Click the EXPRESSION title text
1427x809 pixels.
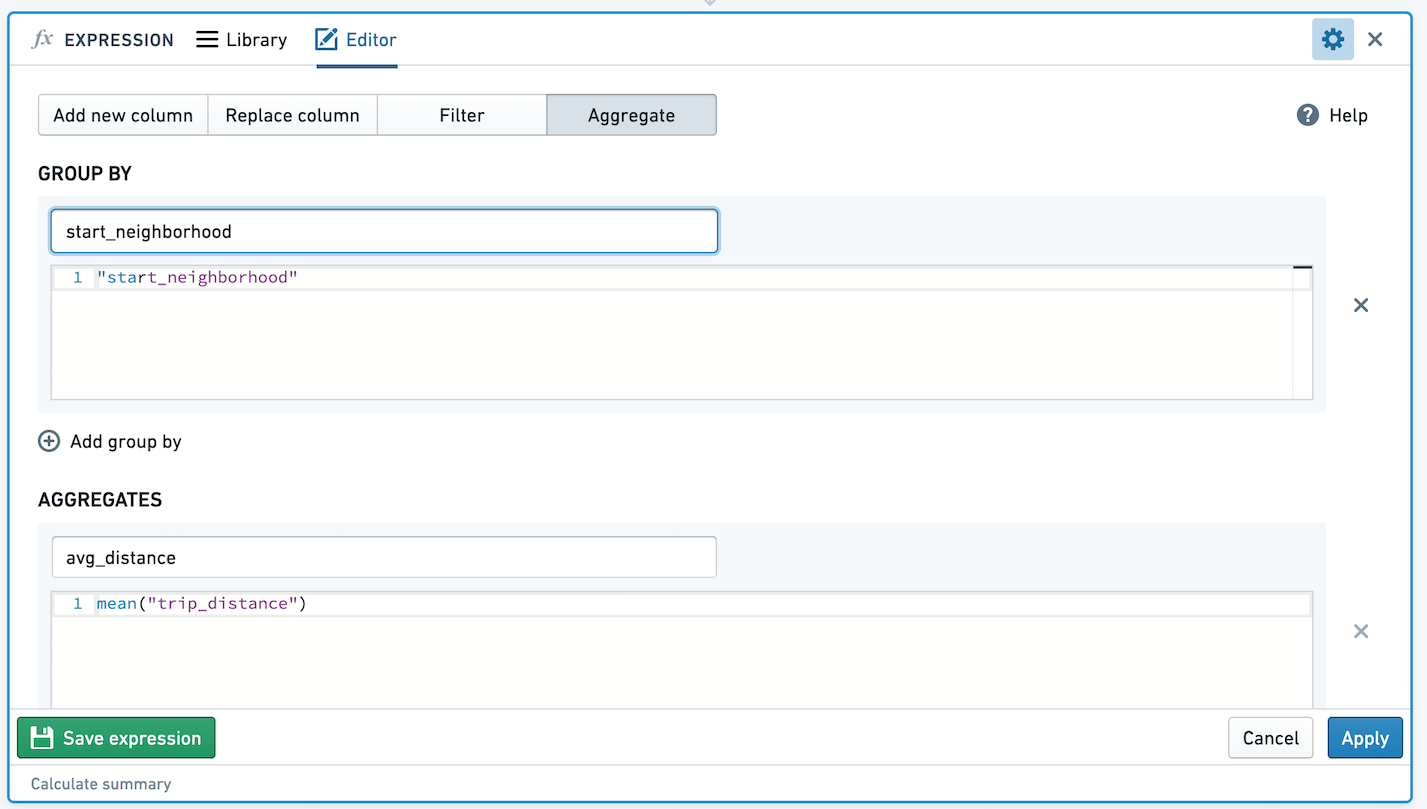point(119,40)
